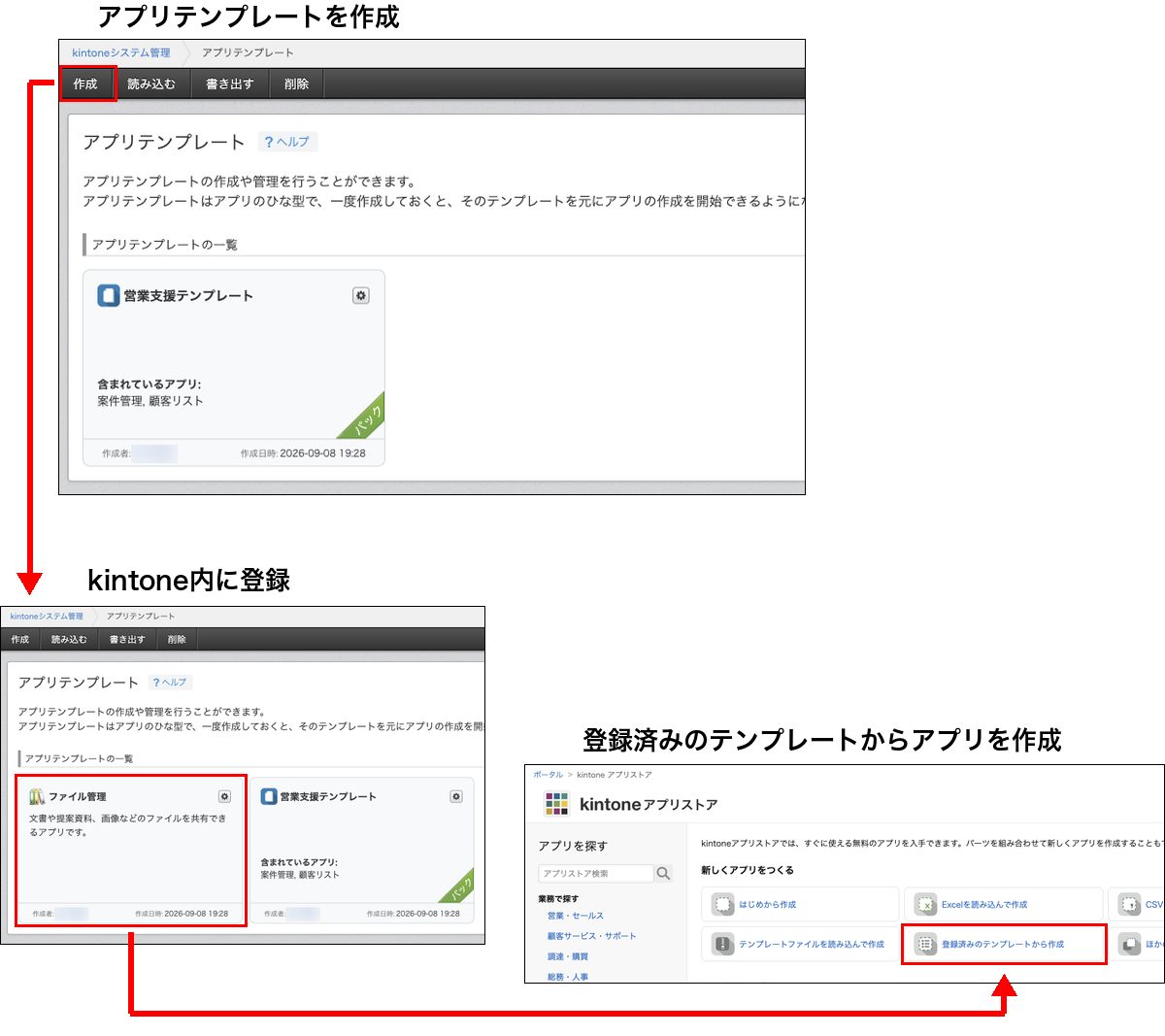Viewport: 1165px width, 1036px height.
Task: Open the 営業・セールス category link
Action: pos(575,916)
